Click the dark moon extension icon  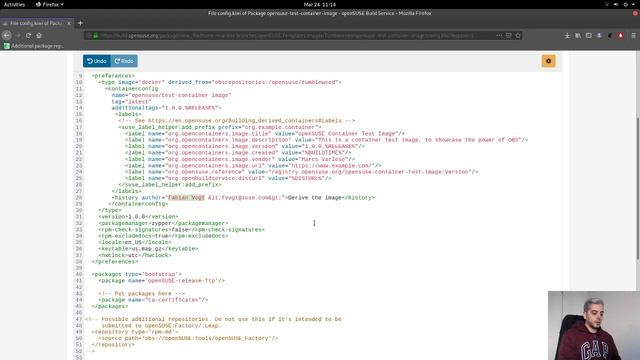tap(610, 36)
